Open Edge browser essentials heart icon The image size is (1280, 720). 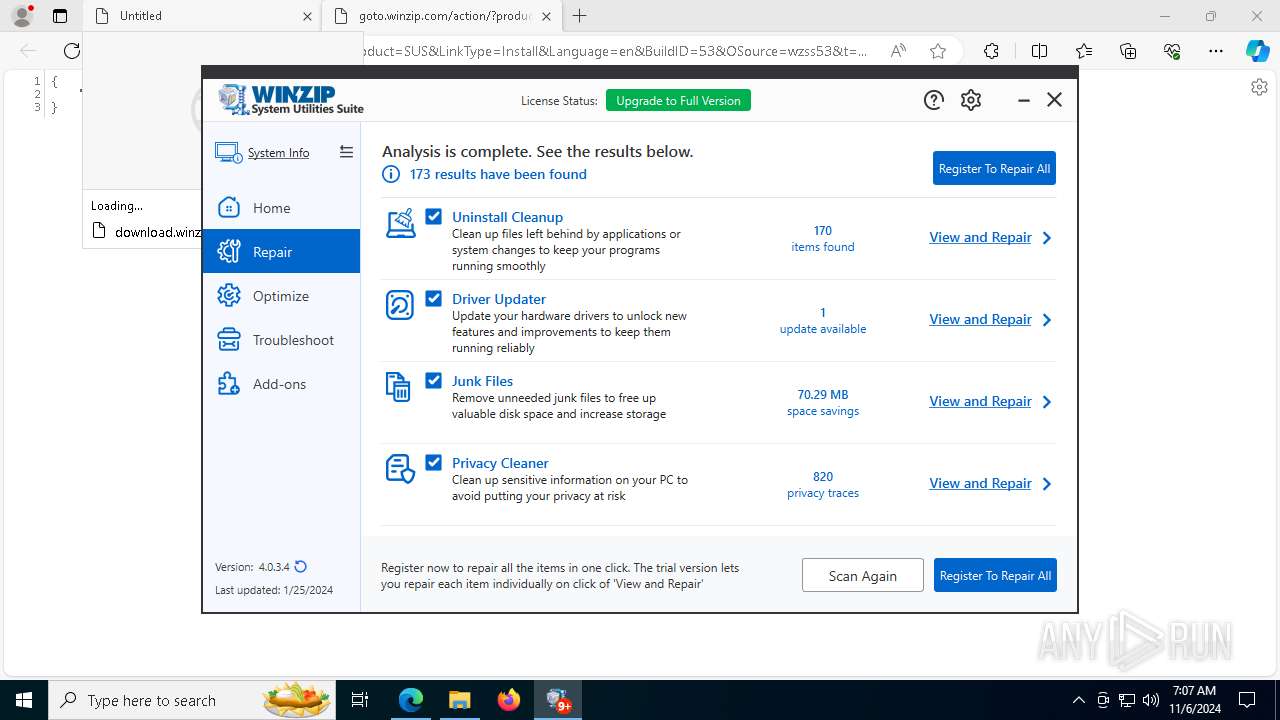click(1172, 51)
